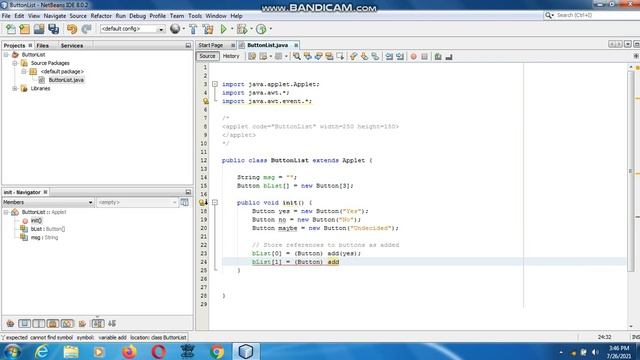Switch to the Start Page tab

point(211,45)
